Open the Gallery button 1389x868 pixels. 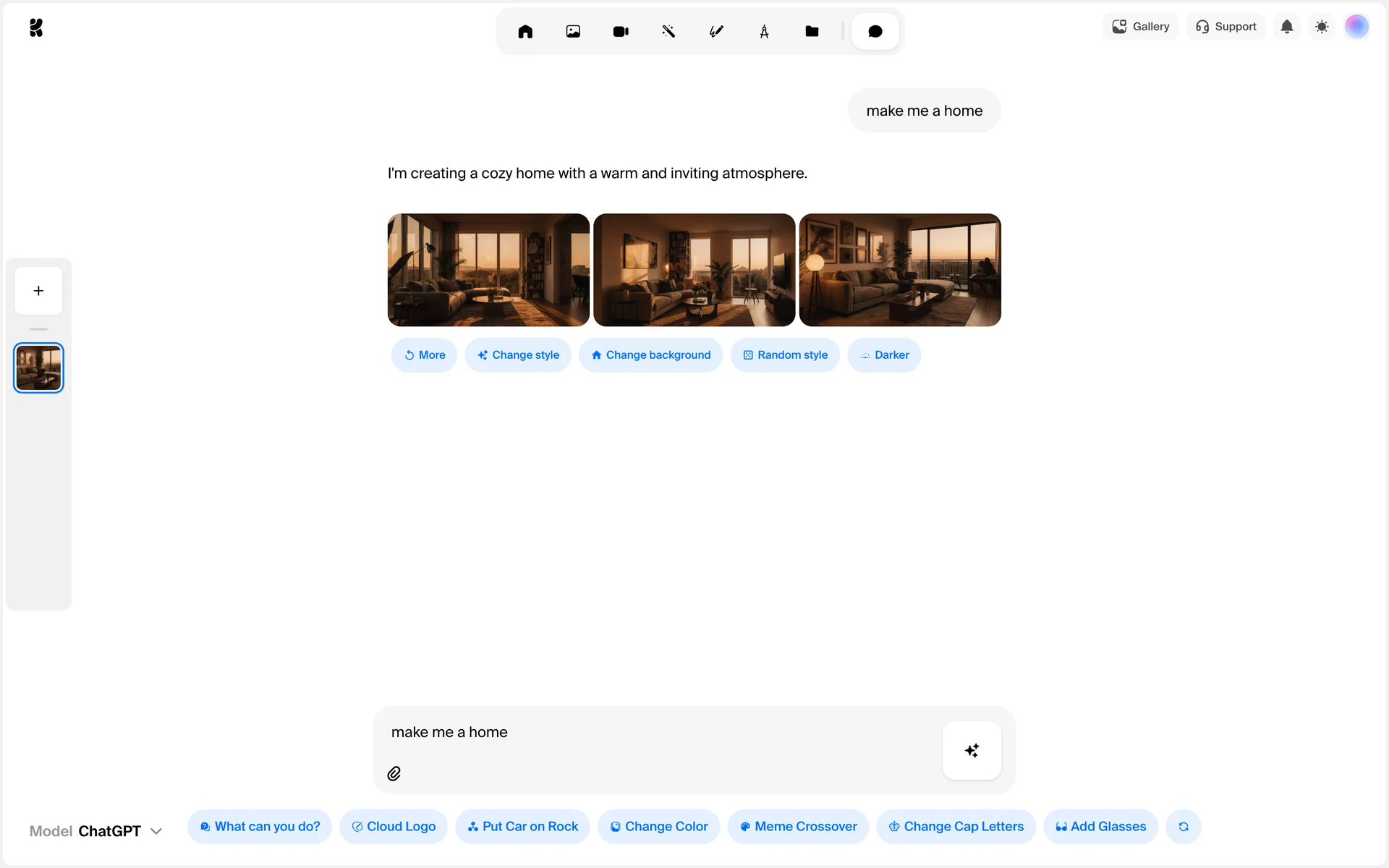pyautogui.click(x=1141, y=27)
